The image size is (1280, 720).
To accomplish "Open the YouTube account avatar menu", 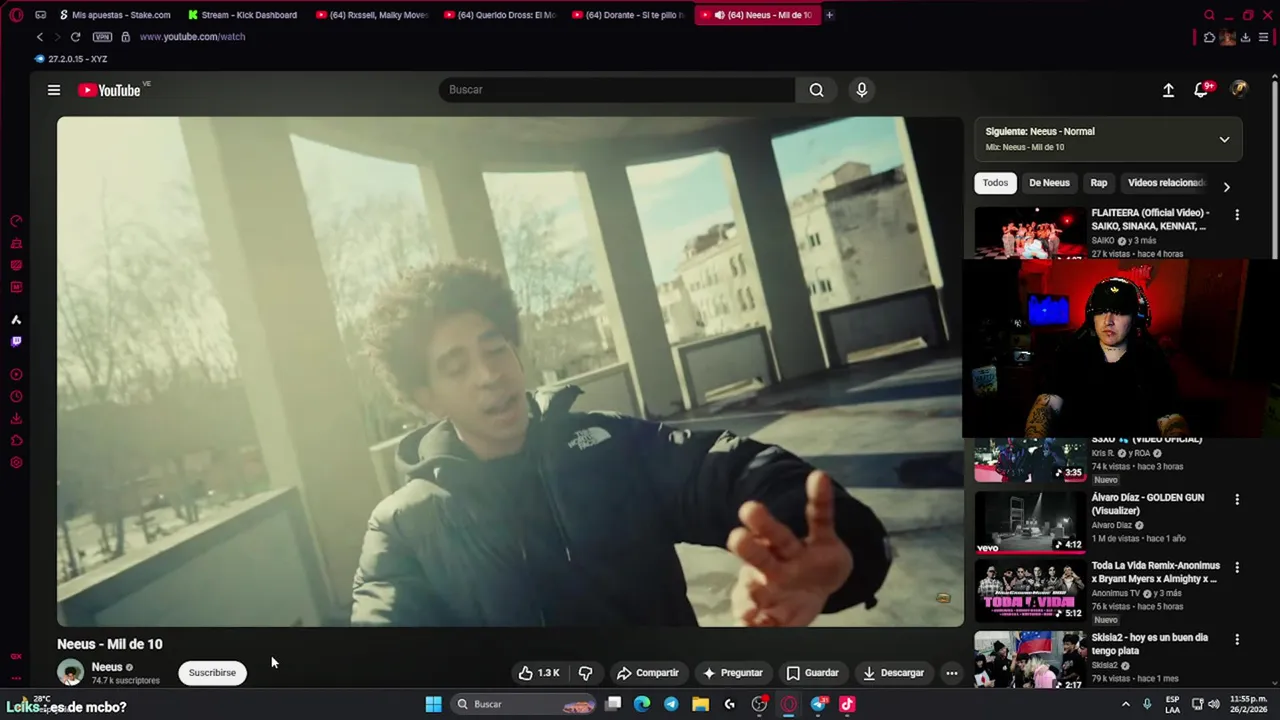I will 1239,90.
